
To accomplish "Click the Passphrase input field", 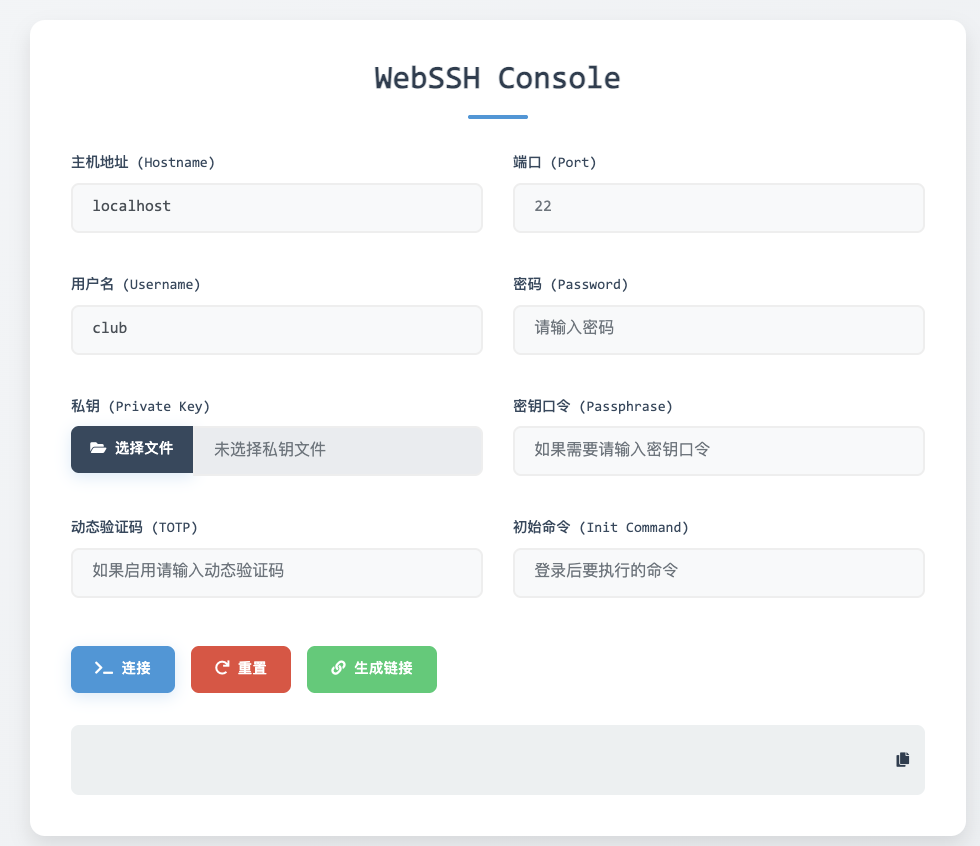I will coord(719,451).
